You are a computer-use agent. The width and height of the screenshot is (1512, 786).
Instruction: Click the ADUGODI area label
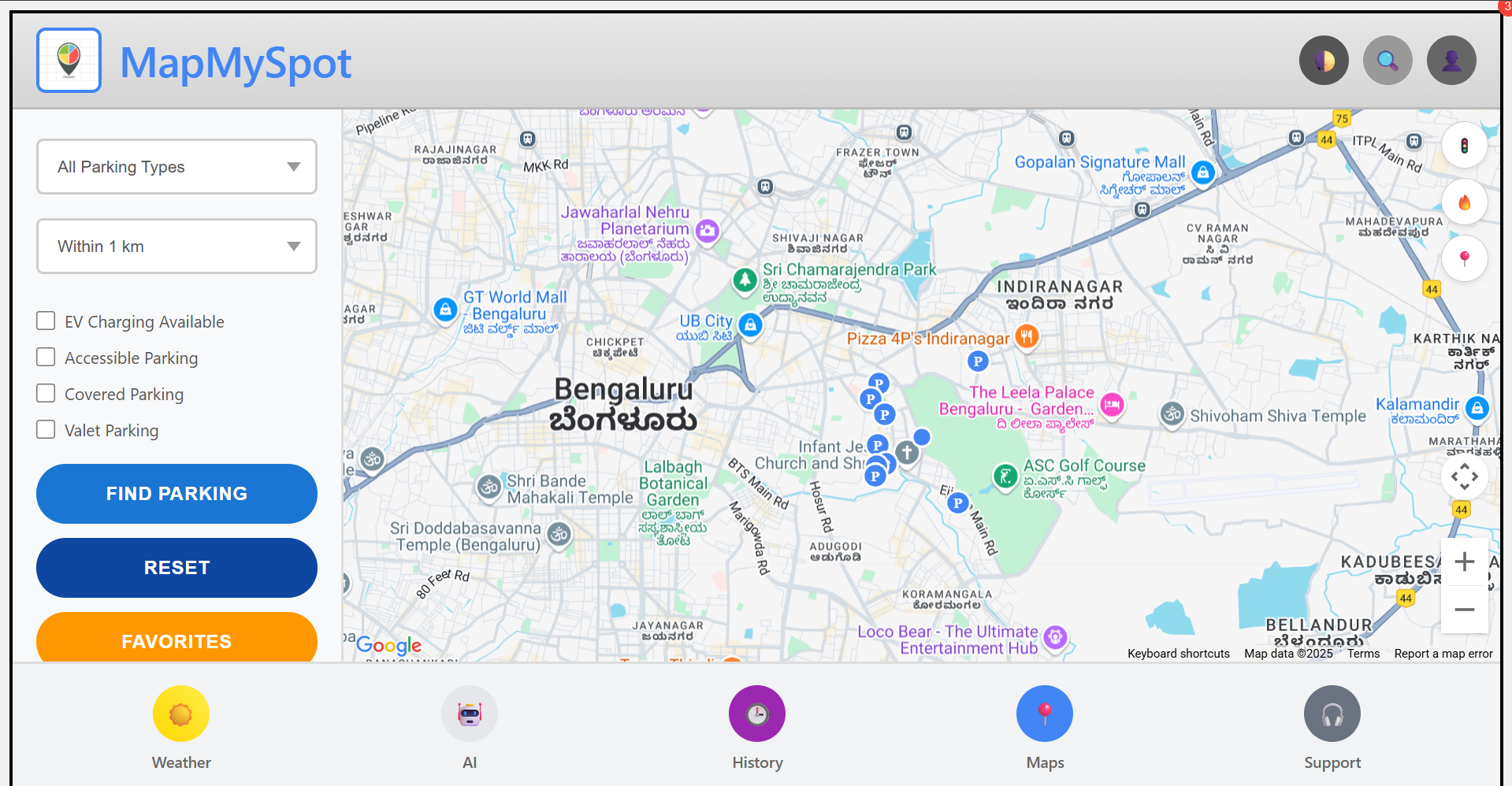click(x=835, y=551)
